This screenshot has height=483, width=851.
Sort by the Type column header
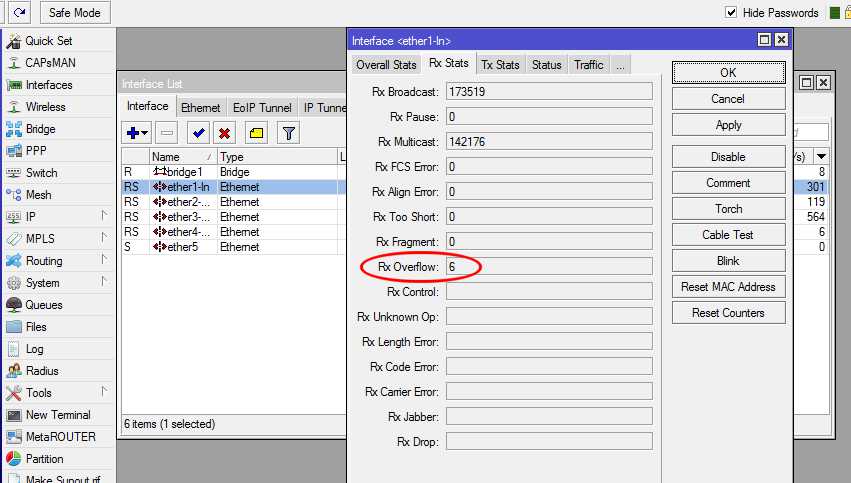[x=277, y=157]
